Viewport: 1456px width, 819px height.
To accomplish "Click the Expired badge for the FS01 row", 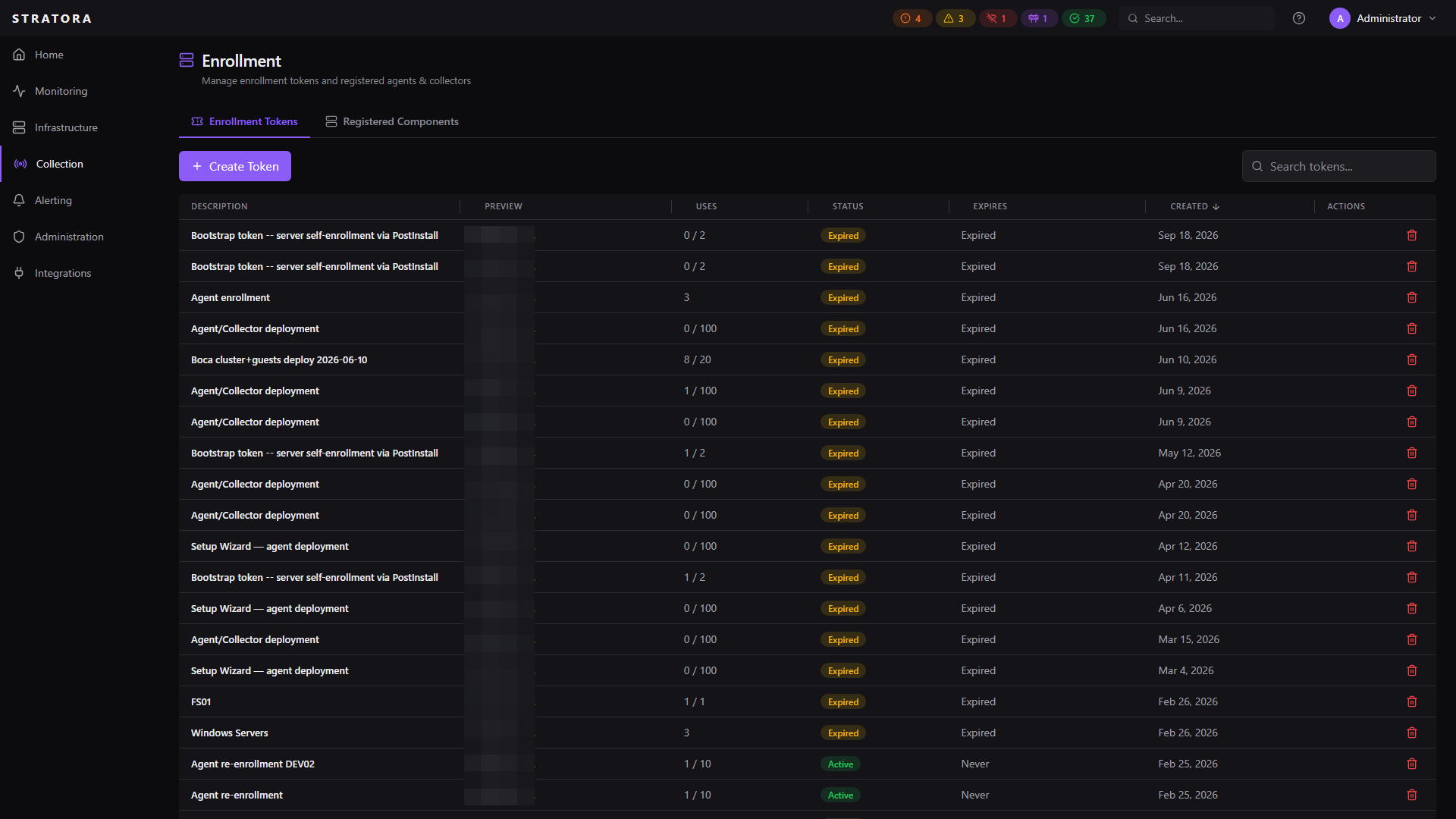I will (x=843, y=701).
